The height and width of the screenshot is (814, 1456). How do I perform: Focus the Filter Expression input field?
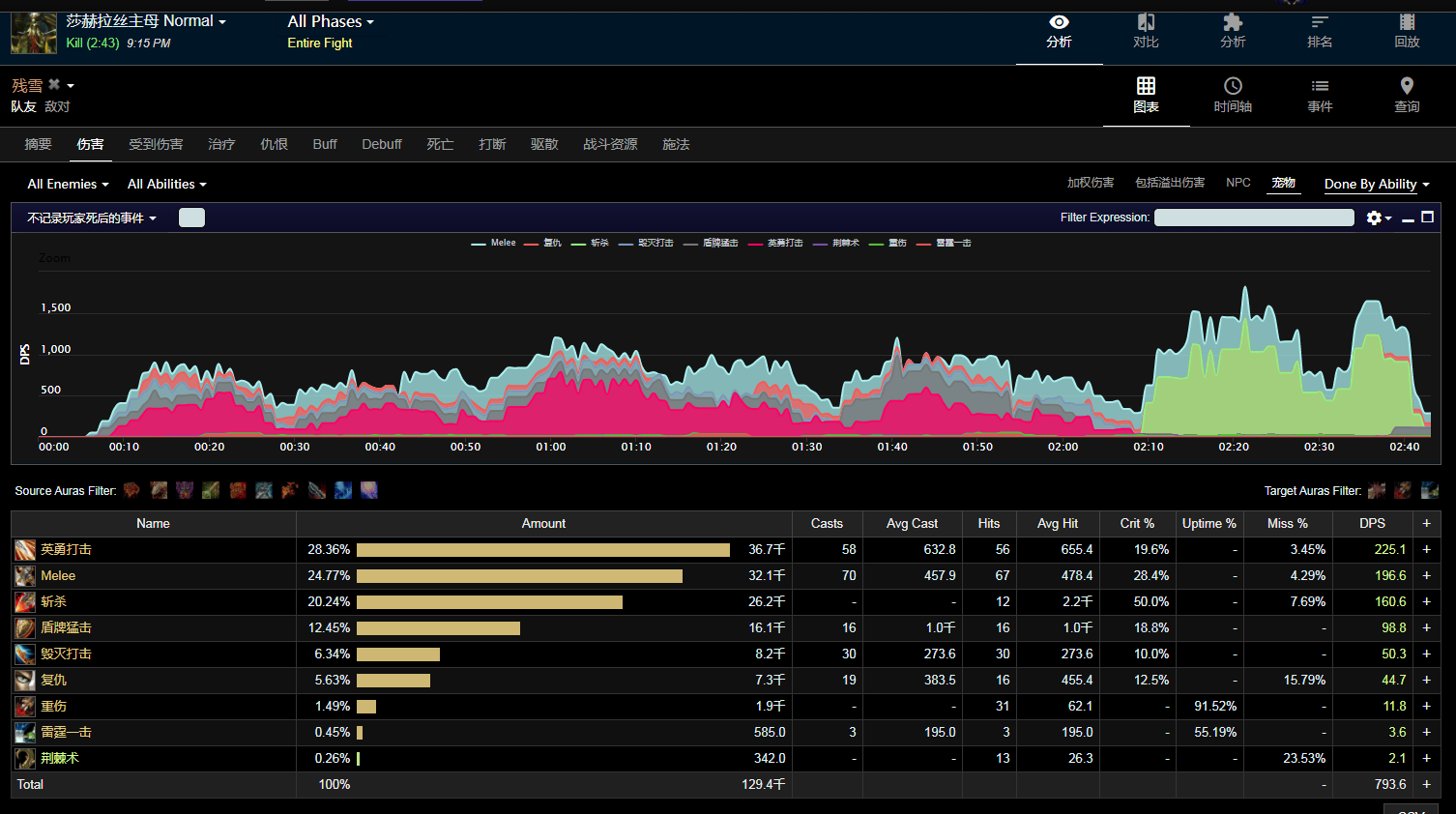[x=1254, y=218]
